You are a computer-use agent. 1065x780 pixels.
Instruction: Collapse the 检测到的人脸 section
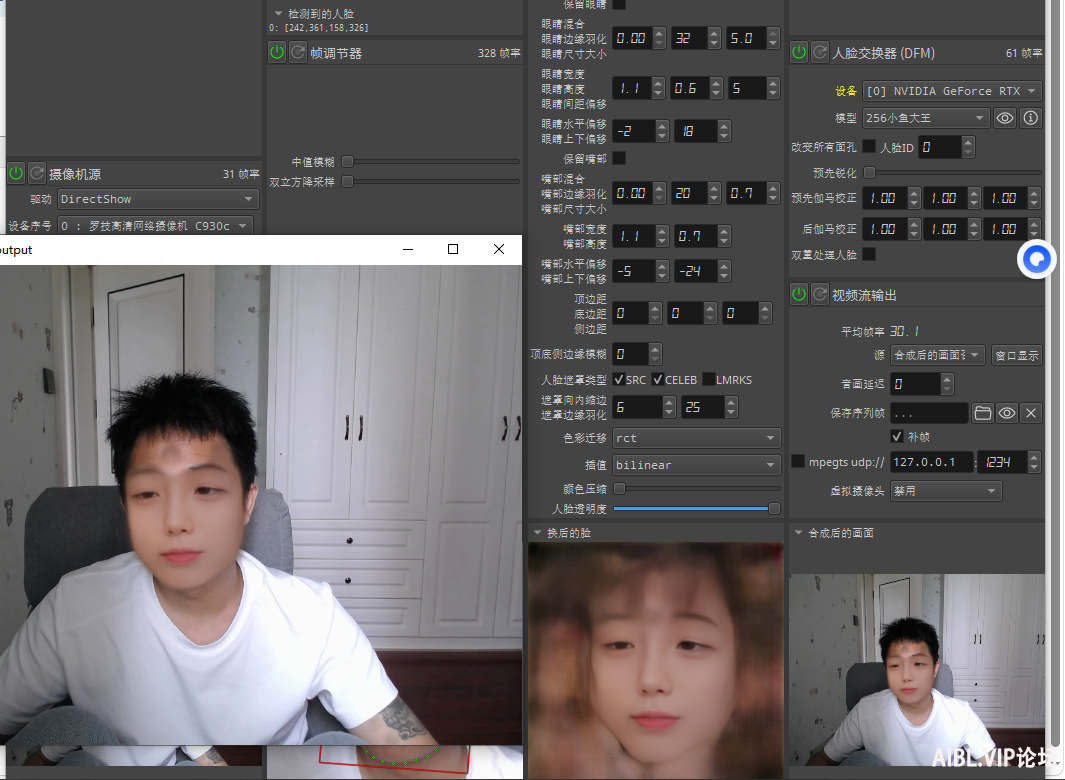click(278, 14)
